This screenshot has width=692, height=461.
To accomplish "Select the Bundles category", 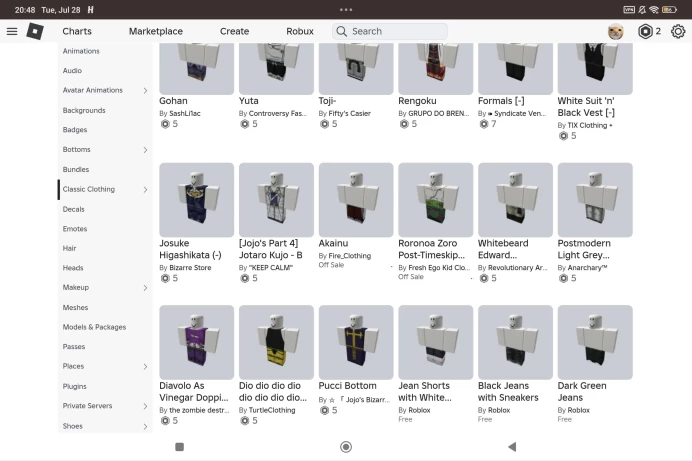I will click(75, 169).
